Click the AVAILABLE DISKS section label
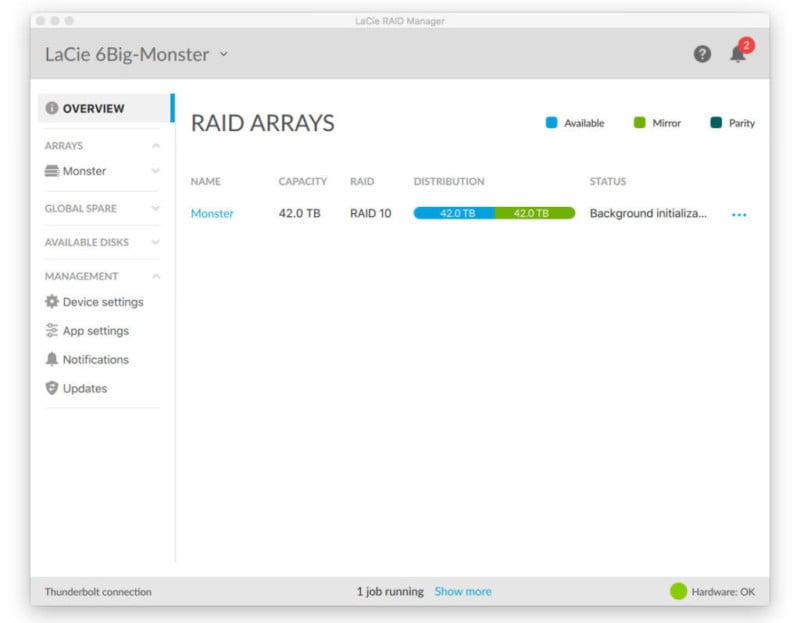Screen dimensions: 800x623 pos(87,242)
